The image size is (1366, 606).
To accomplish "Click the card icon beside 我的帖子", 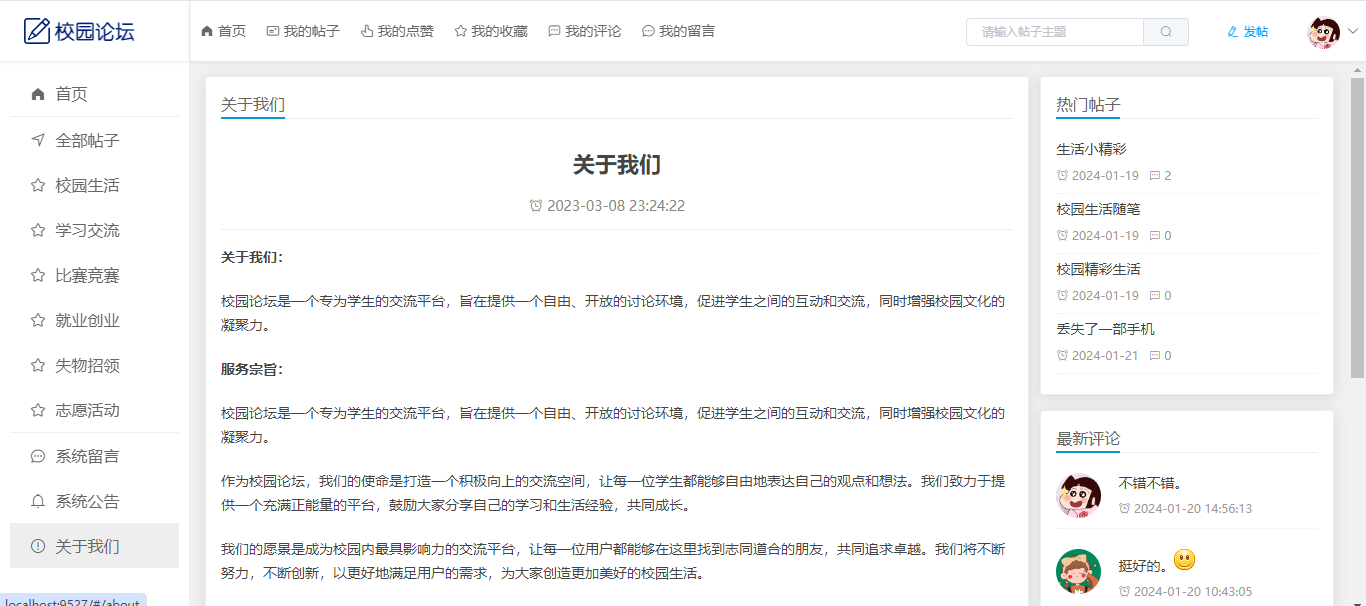I will 273,31.
